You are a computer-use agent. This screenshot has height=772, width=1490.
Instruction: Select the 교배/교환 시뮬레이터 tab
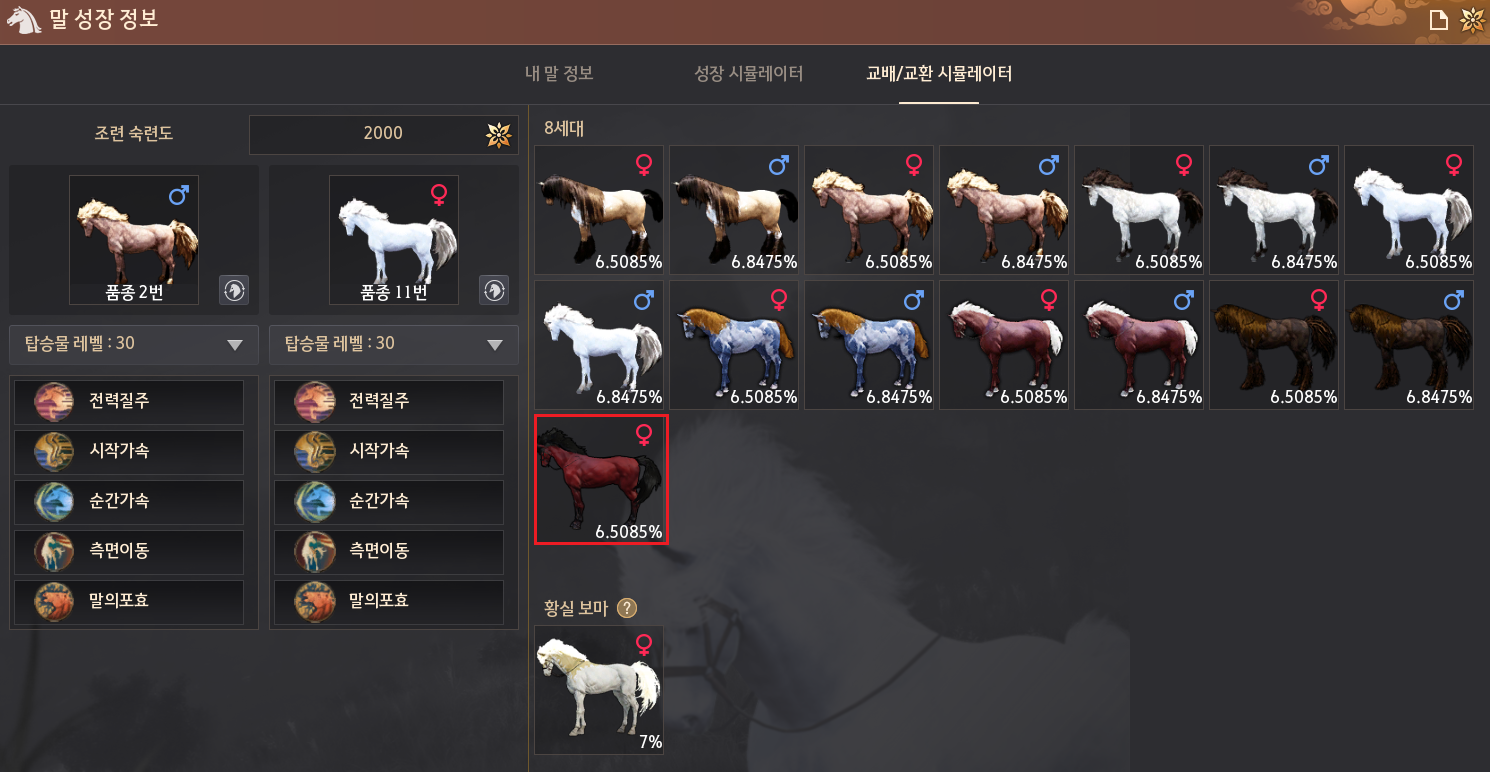point(939,74)
